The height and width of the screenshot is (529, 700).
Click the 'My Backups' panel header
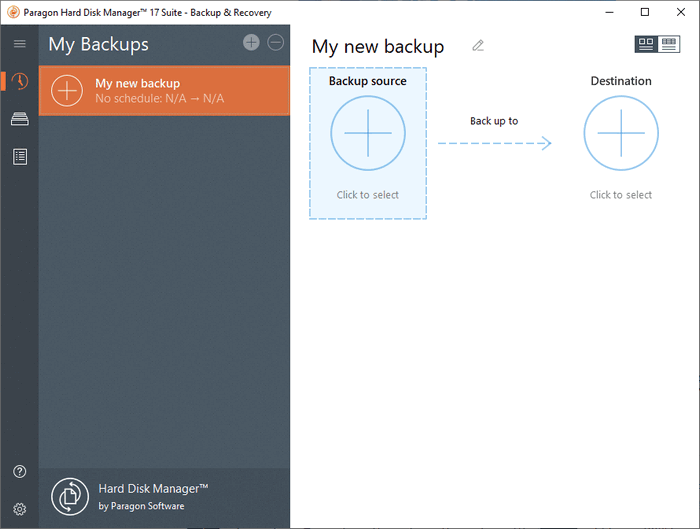(x=99, y=44)
